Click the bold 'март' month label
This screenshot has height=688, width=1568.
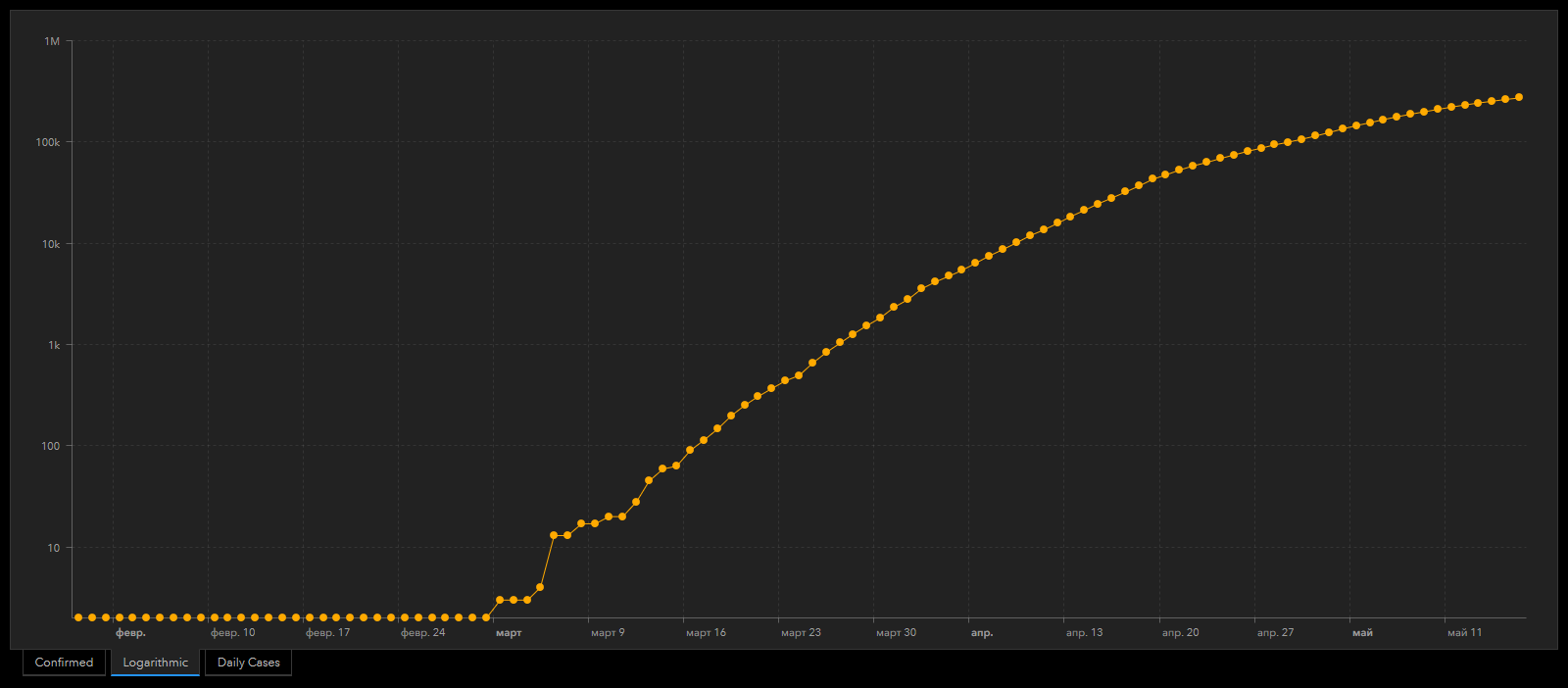(509, 633)
